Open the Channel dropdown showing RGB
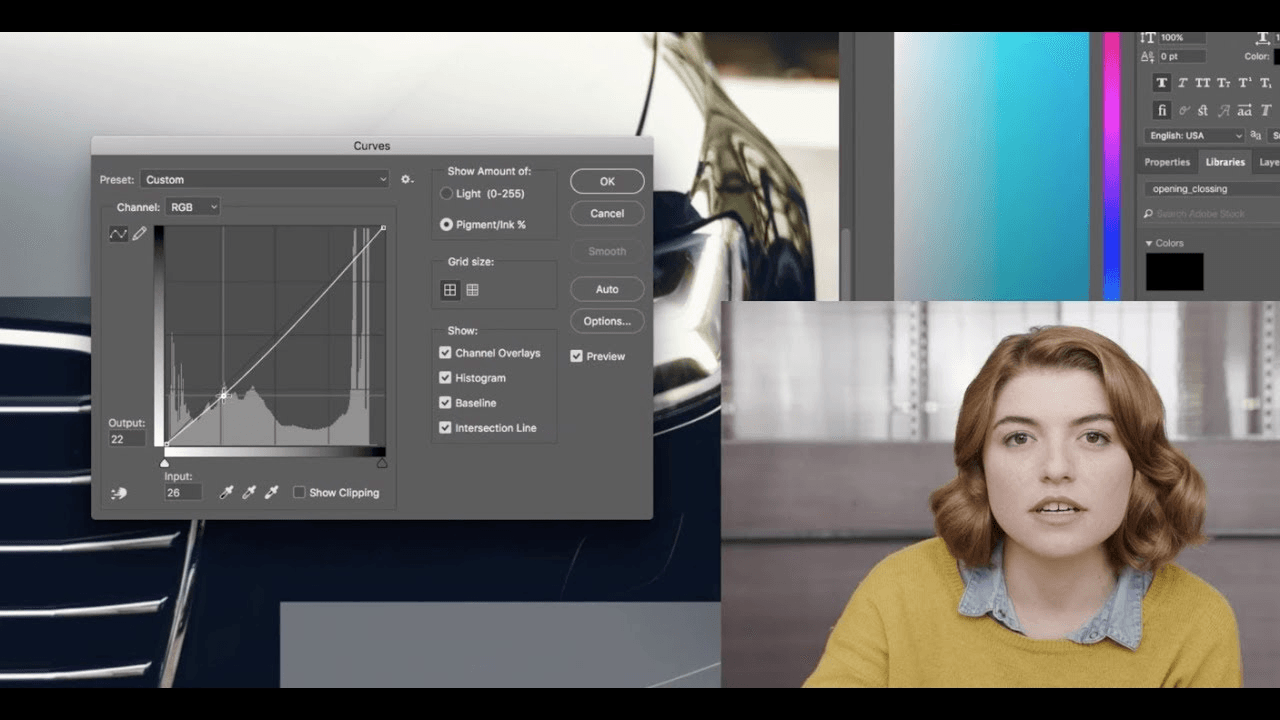 (x=192, y=207)
